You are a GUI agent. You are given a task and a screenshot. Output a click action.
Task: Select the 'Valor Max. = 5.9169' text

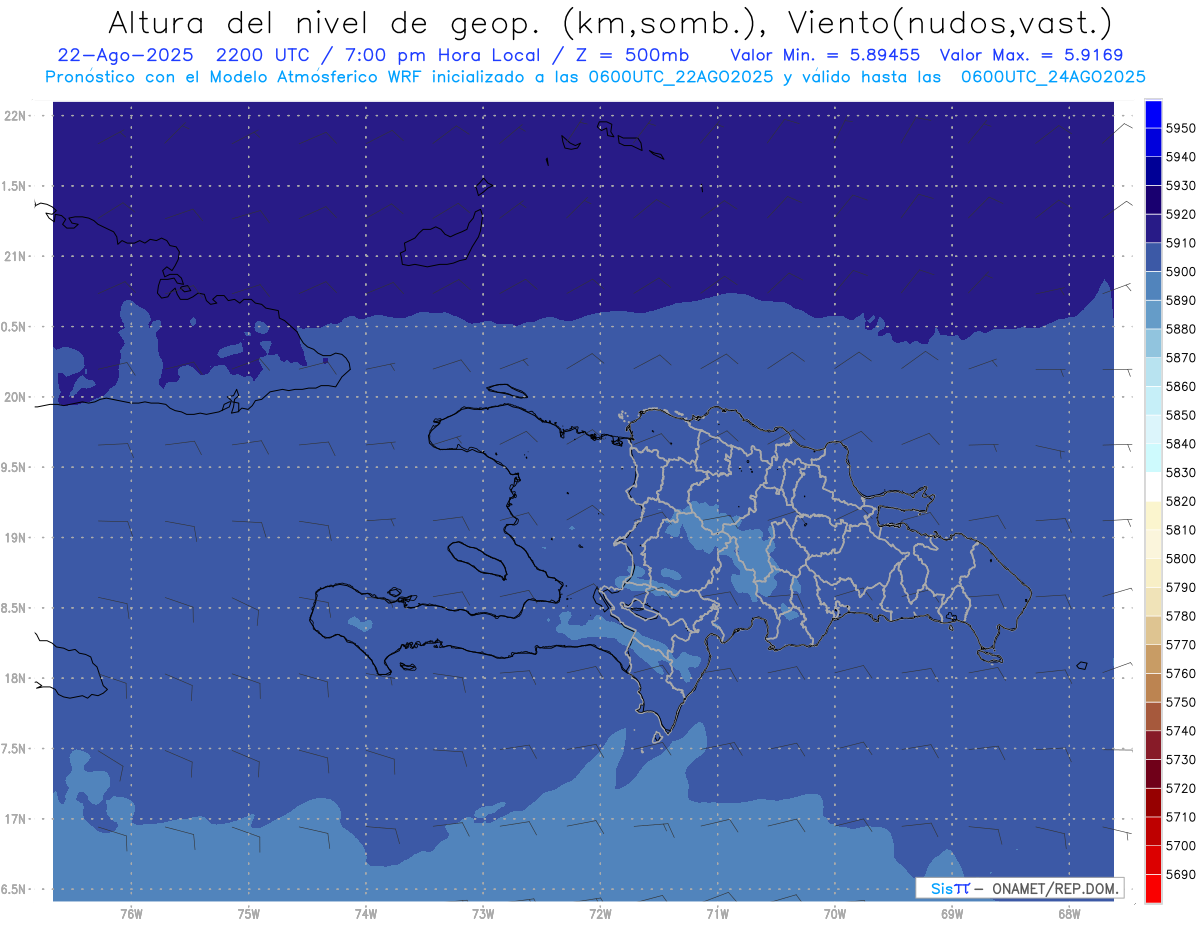[x=1034, y=55]
